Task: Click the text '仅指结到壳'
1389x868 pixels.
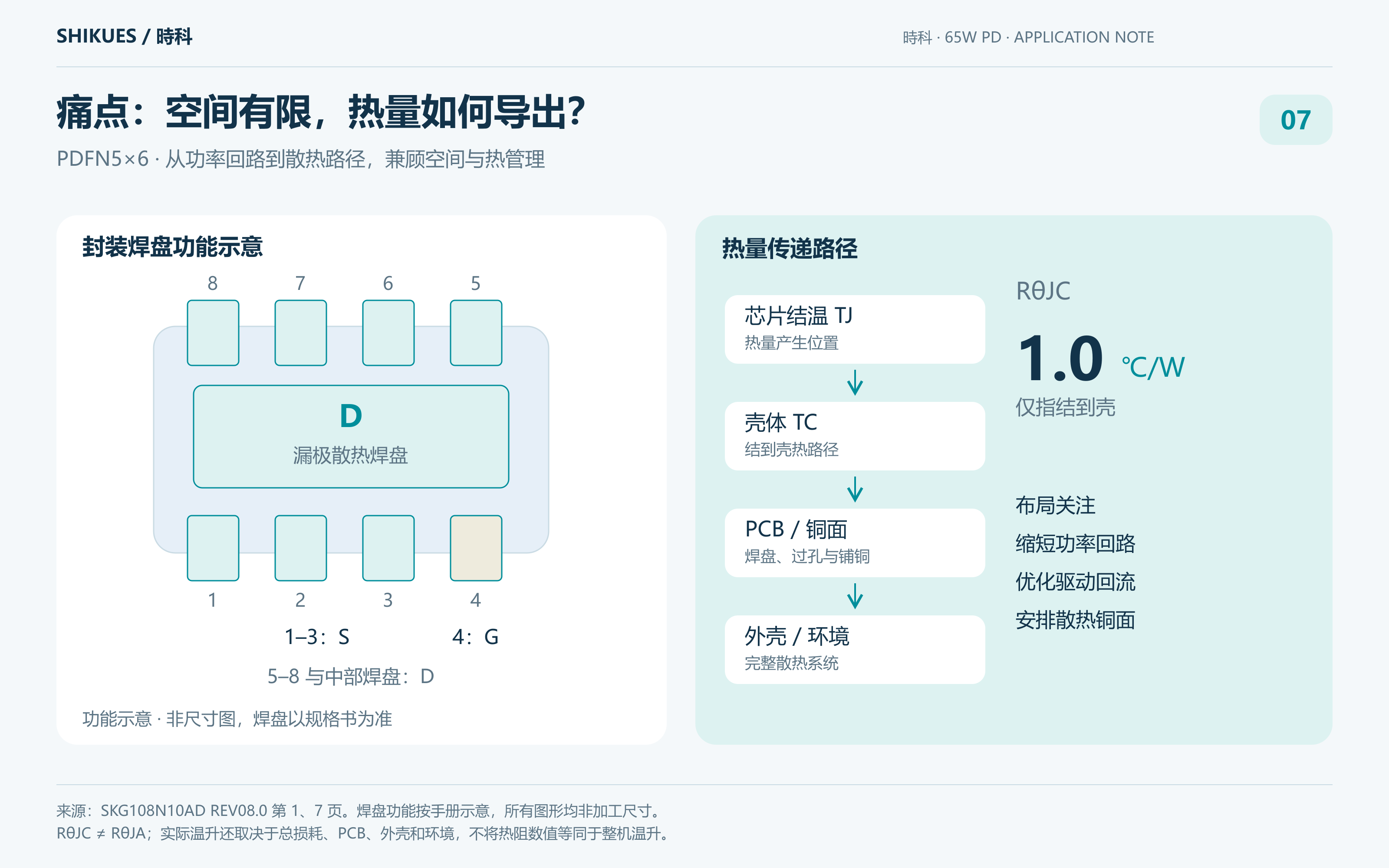Action: tap(1065, 408)
